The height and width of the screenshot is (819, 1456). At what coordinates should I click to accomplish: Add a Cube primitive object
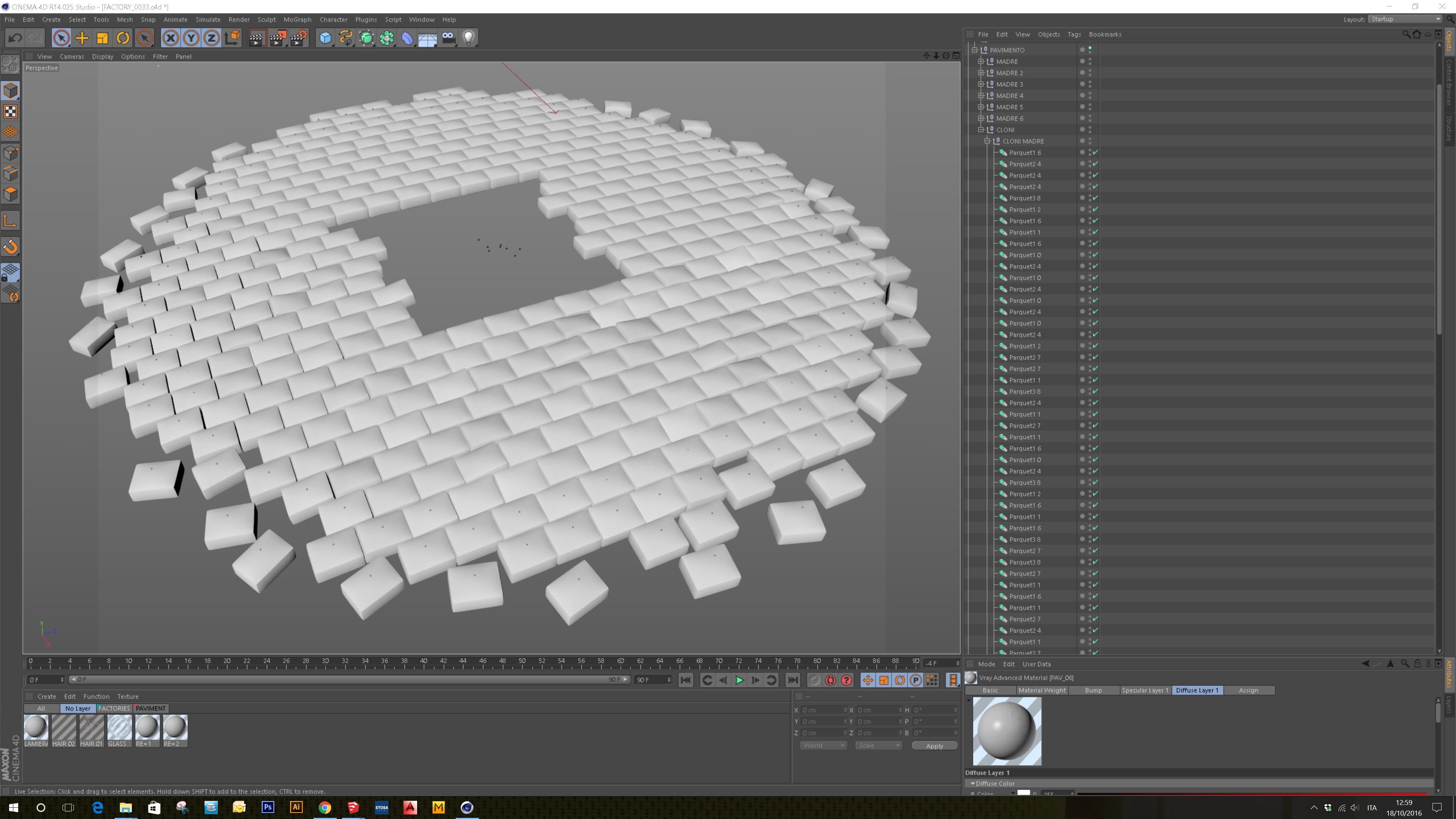325,38
